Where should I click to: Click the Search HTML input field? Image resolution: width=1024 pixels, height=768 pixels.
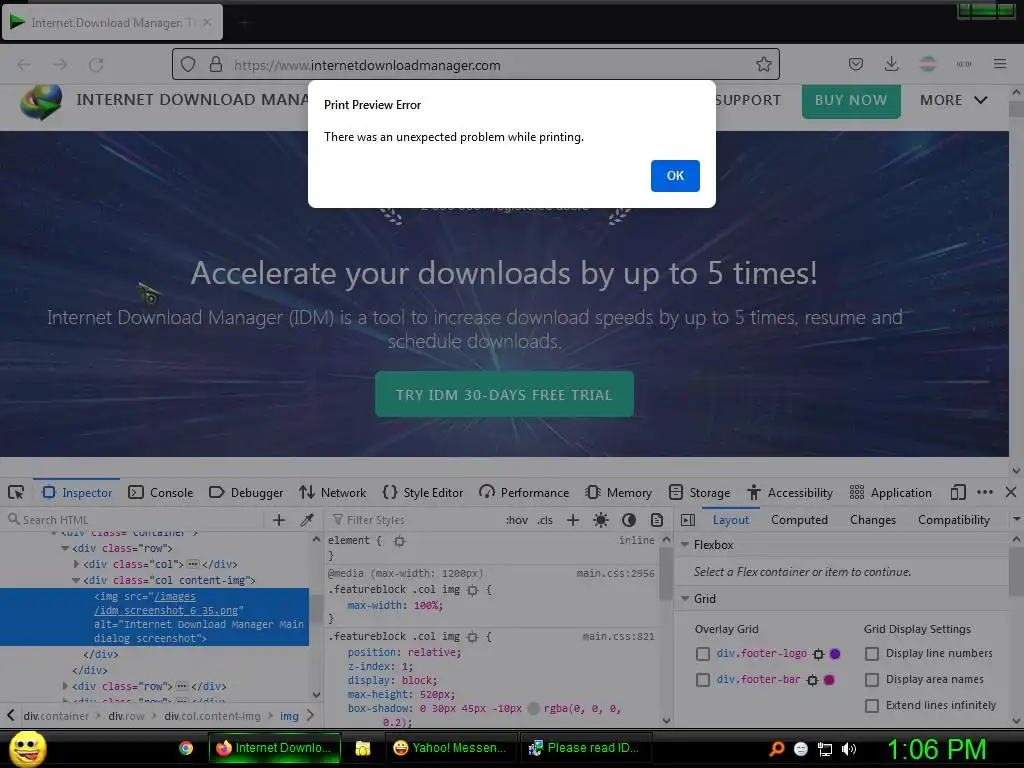pos(134,520)
